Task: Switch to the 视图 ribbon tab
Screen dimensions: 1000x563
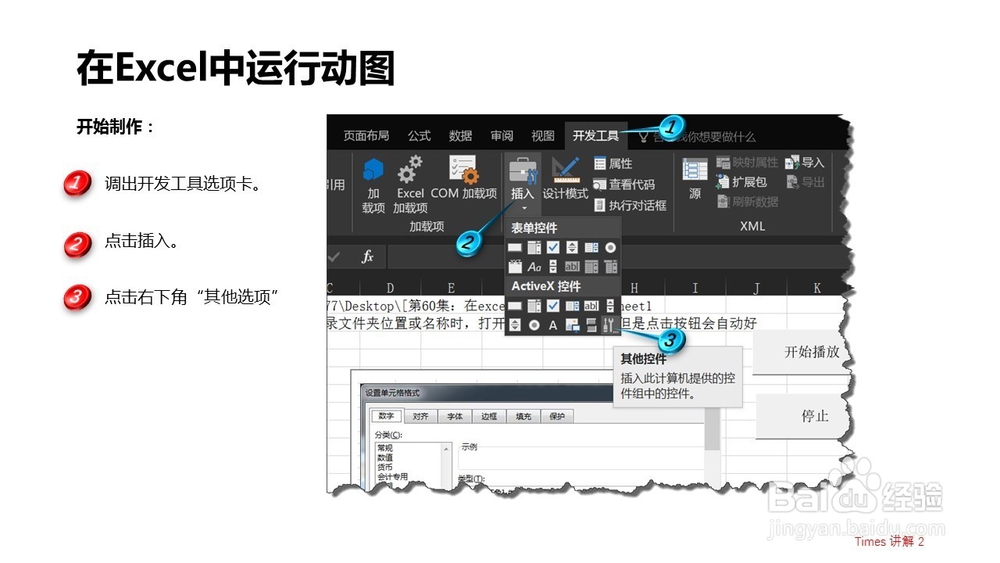Action: [x=543, y=136]
